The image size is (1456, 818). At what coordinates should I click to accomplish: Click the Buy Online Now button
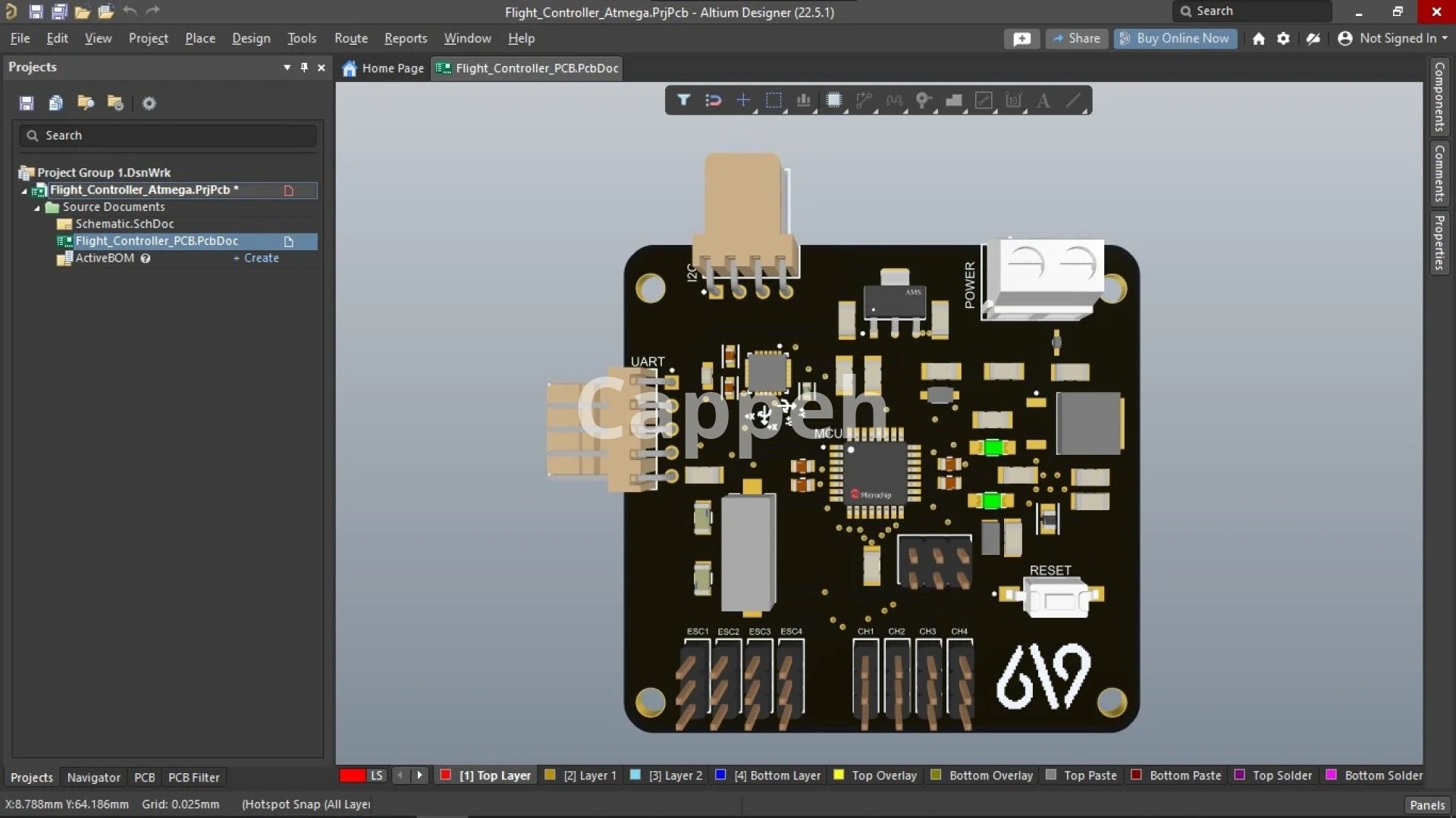click(x=1175, y=38)
